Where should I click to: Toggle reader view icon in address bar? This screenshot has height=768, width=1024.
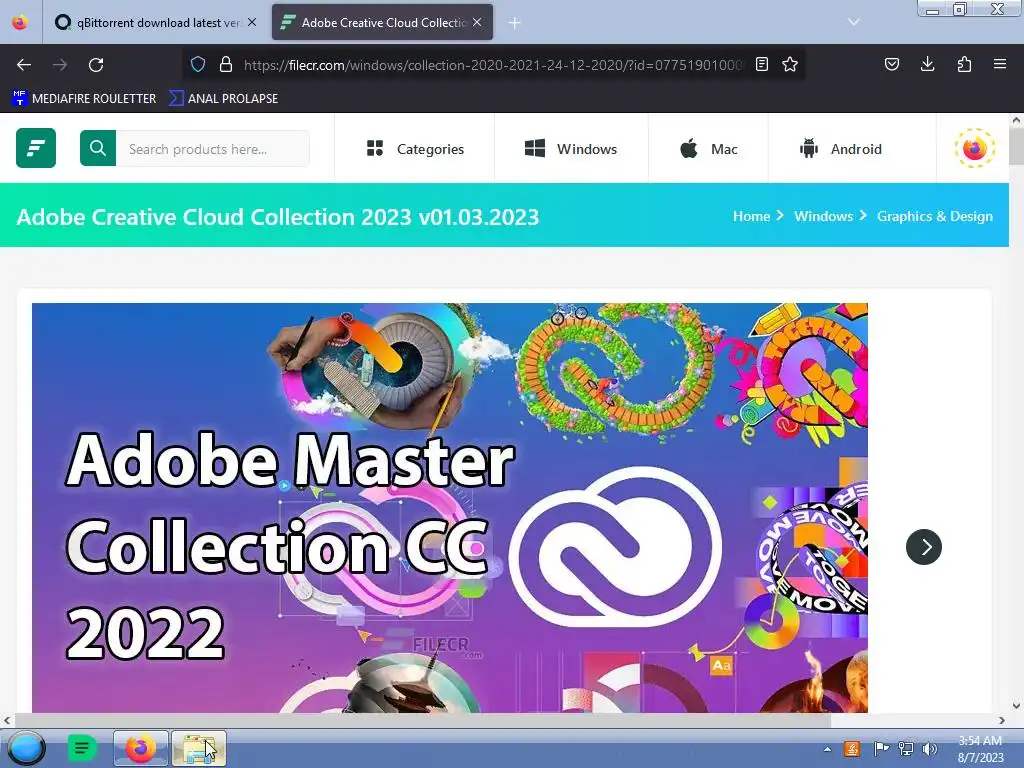coord(761,64)
